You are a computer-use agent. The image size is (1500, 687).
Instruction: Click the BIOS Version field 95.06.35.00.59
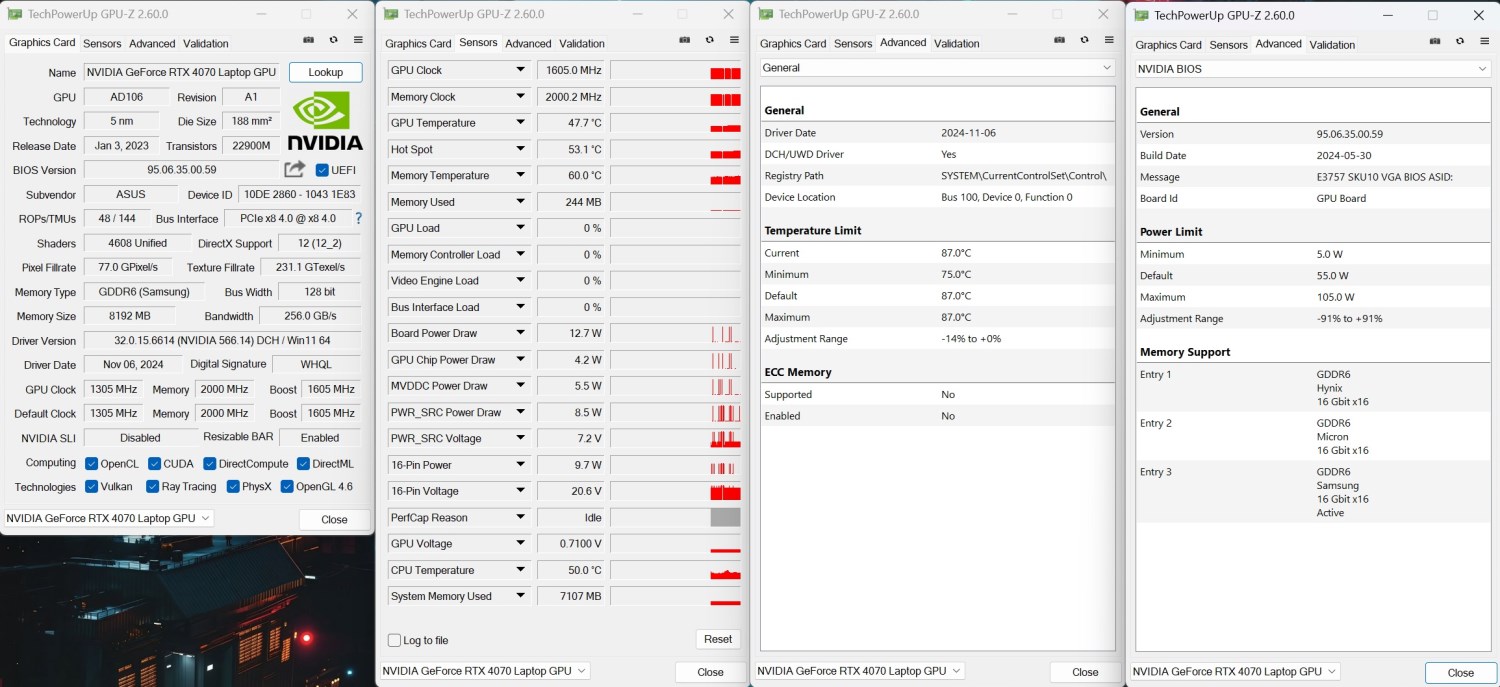click(x=181, y=170)
